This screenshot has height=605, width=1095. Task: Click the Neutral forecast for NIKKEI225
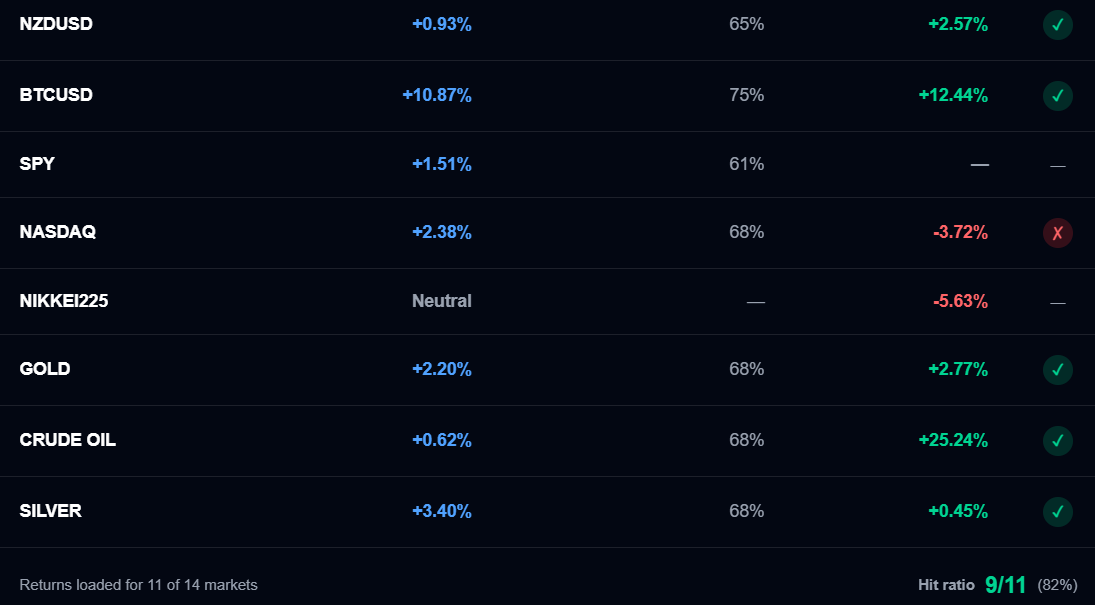click(441, 301)
